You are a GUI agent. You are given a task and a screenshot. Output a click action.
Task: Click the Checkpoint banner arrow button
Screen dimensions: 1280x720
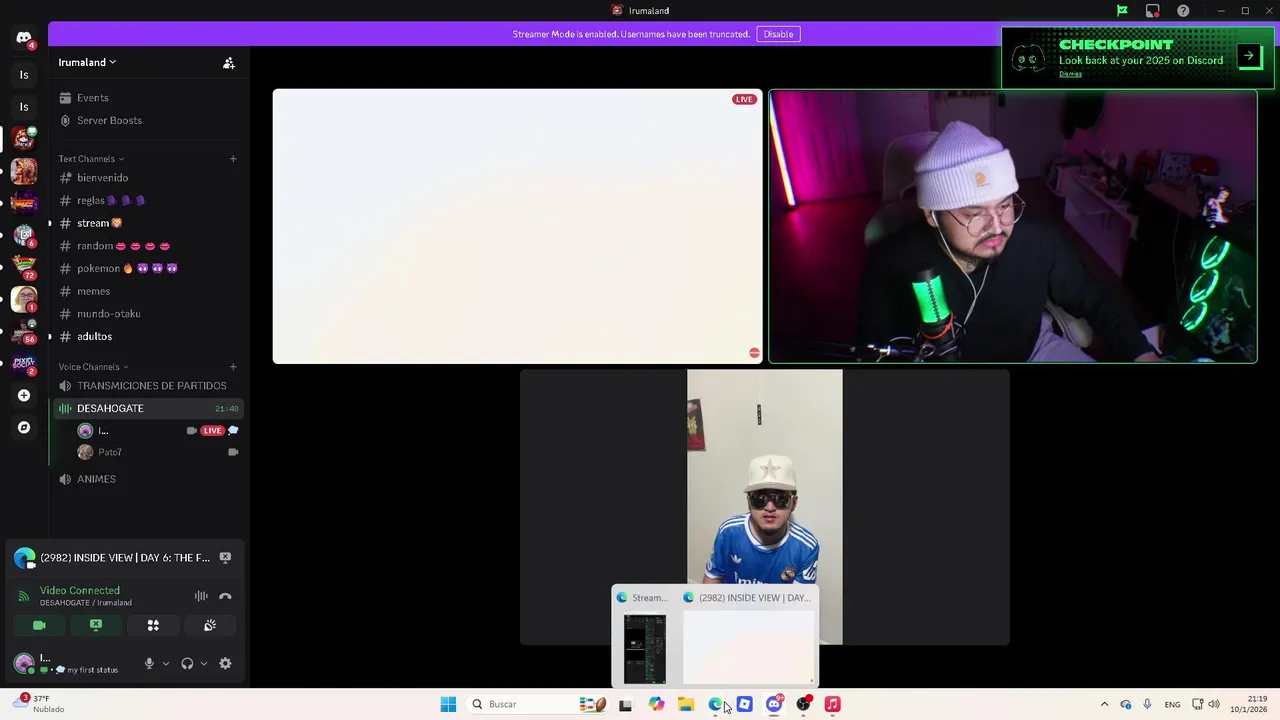pyautogui.click(x=1249, y=56)
